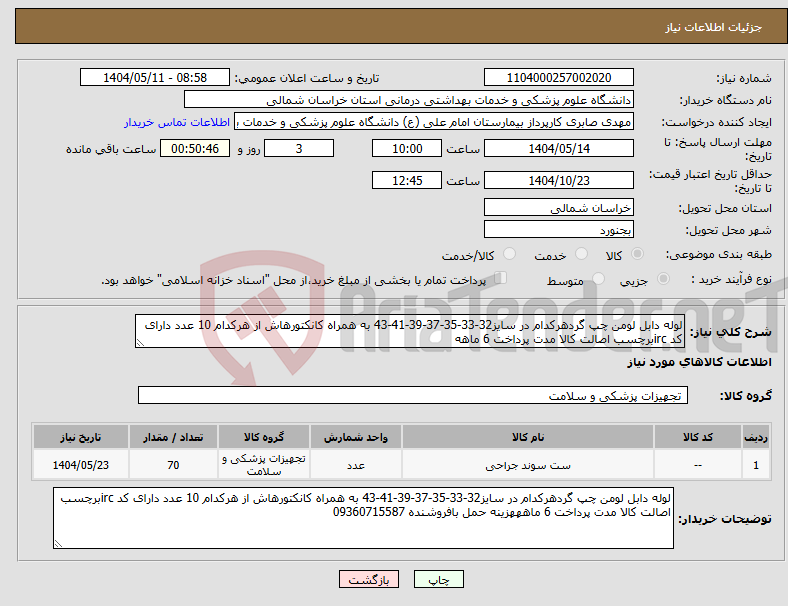
Task: Click the تاریخ نیاز column header
Action: coord(81,437)
